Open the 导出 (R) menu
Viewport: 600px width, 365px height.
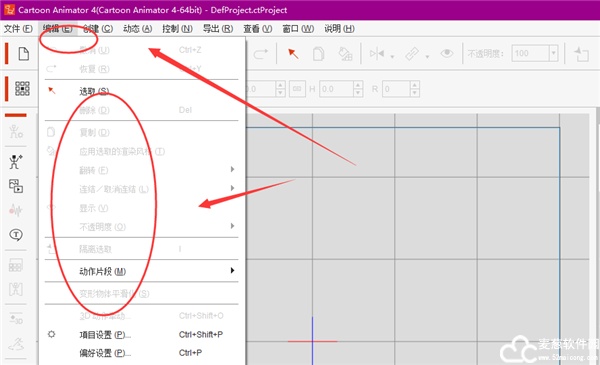[218, 29]
